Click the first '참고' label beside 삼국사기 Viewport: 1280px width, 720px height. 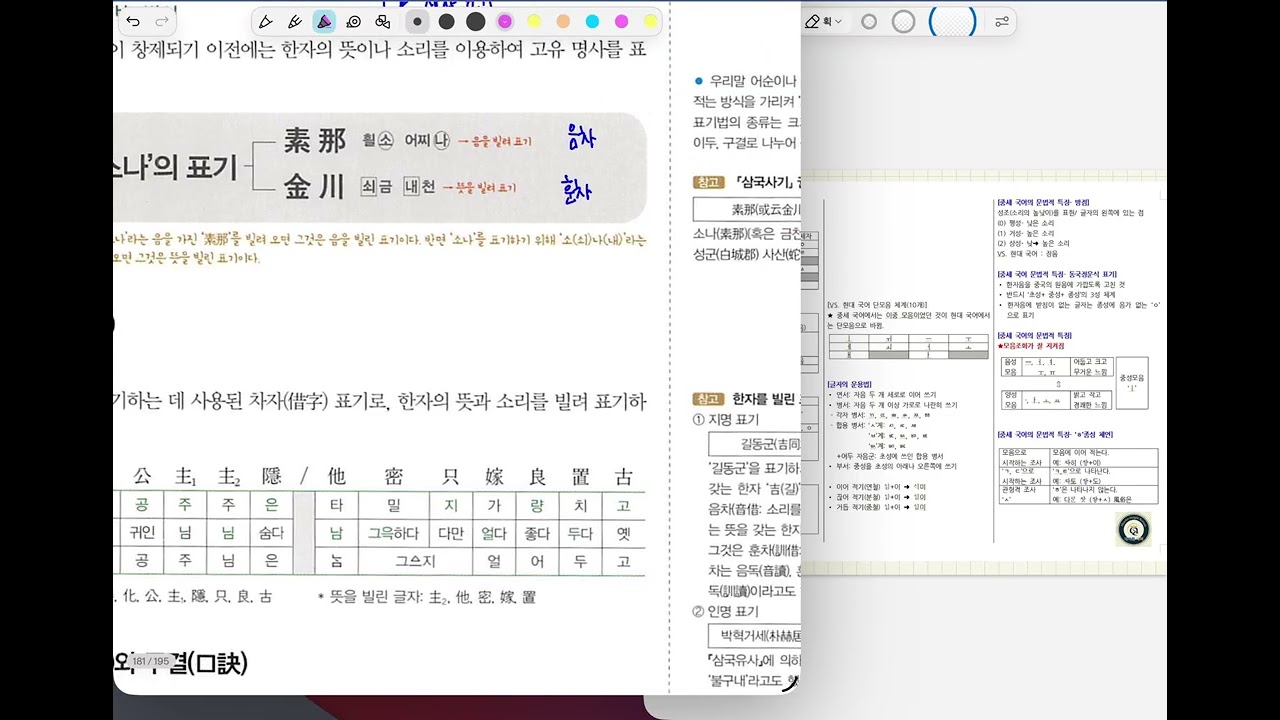coord(708,183)
